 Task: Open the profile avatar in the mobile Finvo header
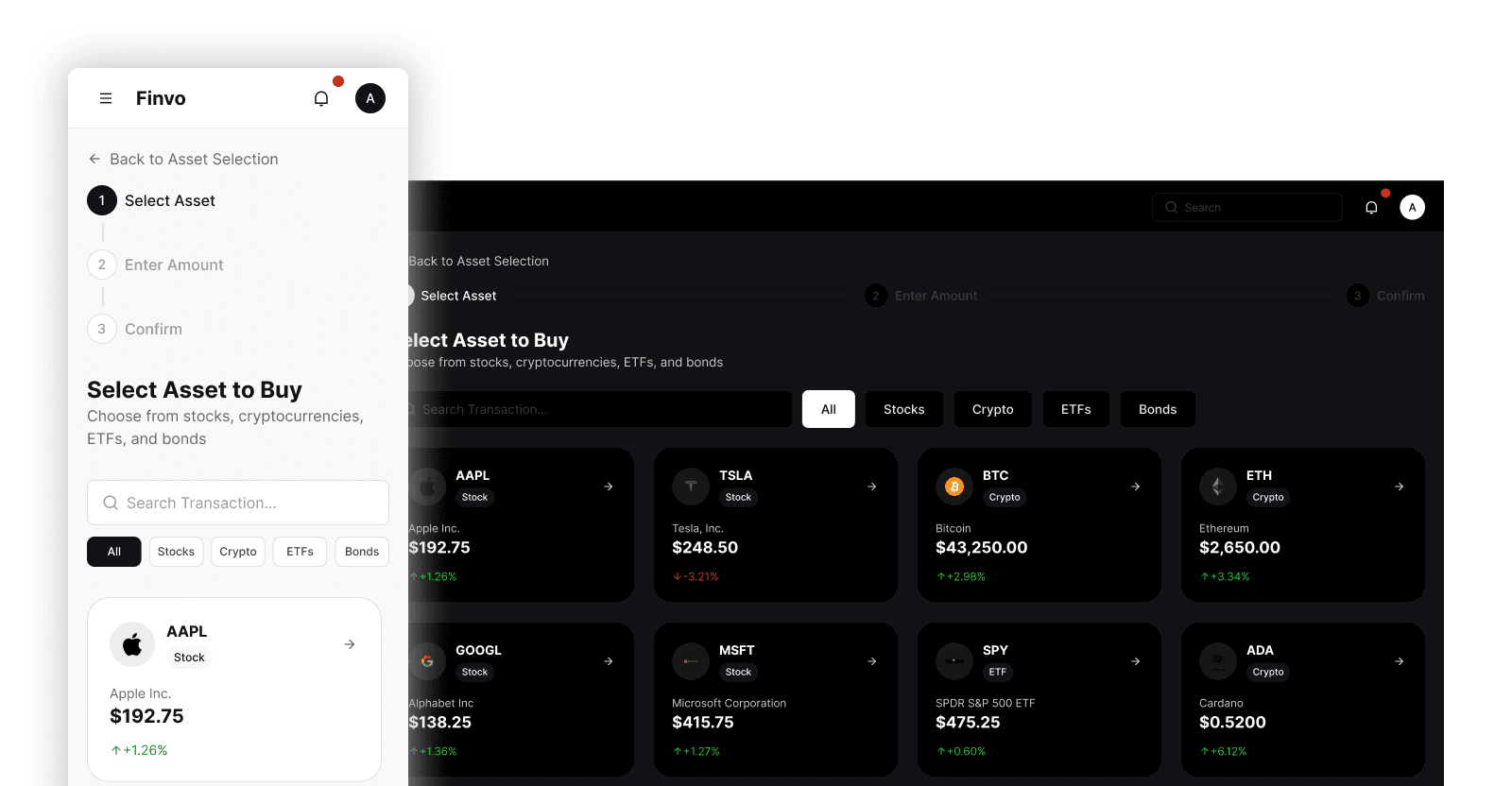click(370, 98)
